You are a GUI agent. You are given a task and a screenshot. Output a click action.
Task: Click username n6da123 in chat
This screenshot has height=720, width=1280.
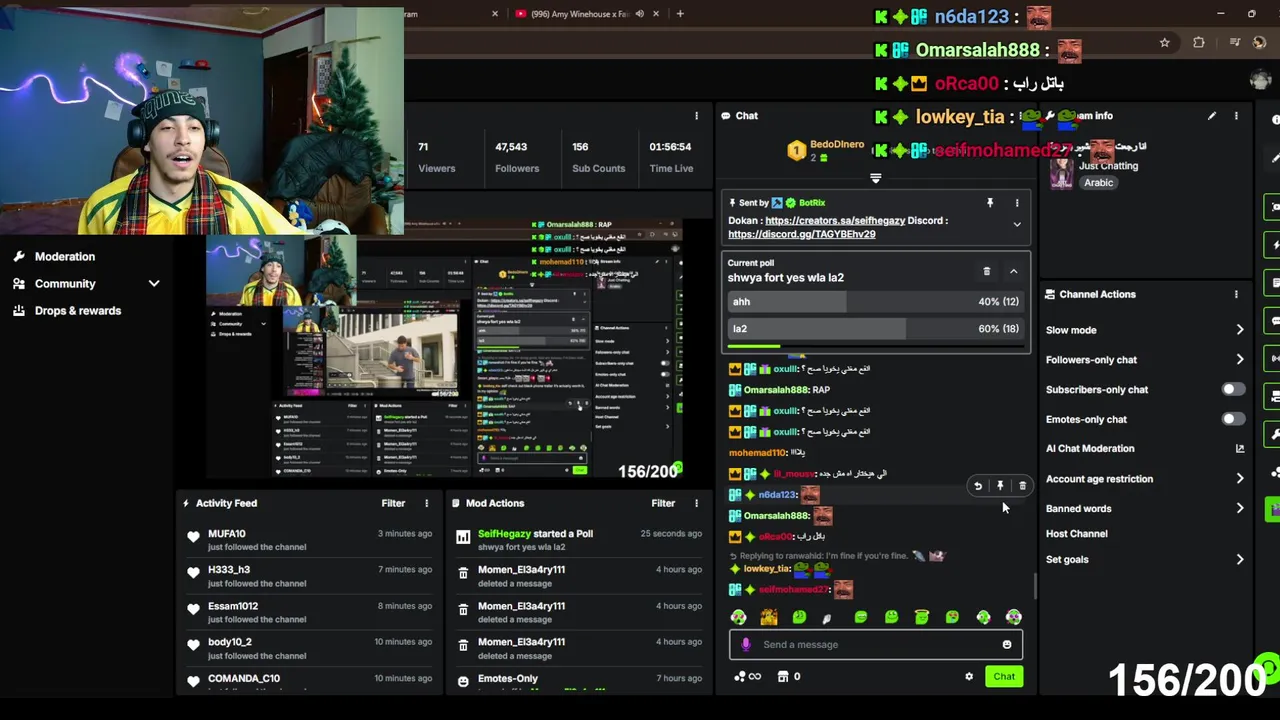(777, 495)
